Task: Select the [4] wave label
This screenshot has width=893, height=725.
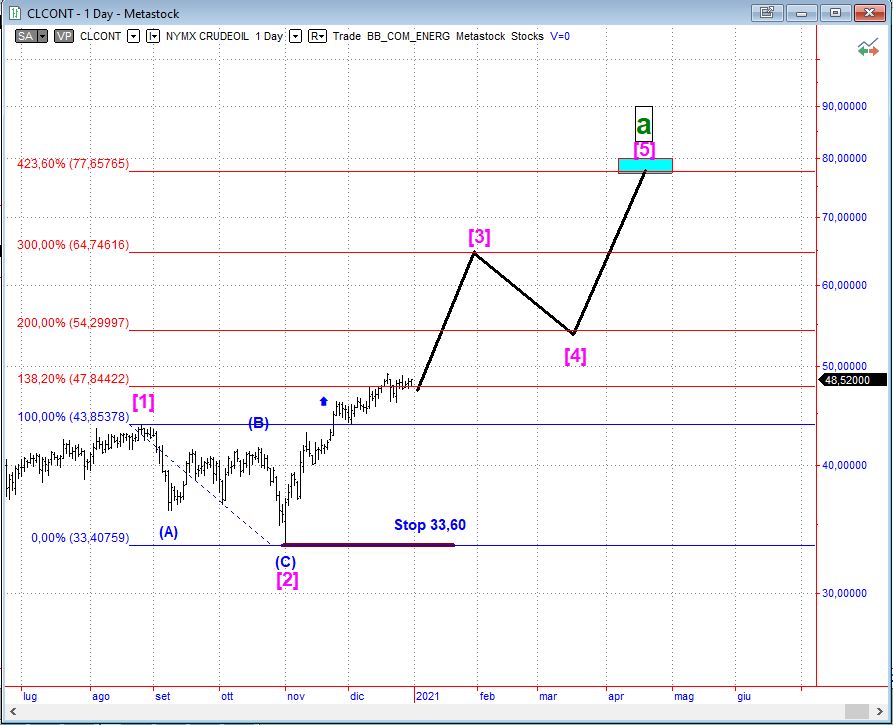Action: (575, 356)
